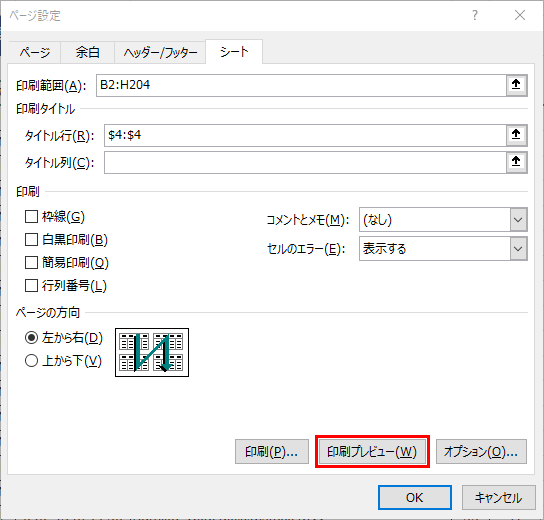Toggle the 白黒印刷(B) checkbox
Viewport: 544px width, 520px height.
31,240
